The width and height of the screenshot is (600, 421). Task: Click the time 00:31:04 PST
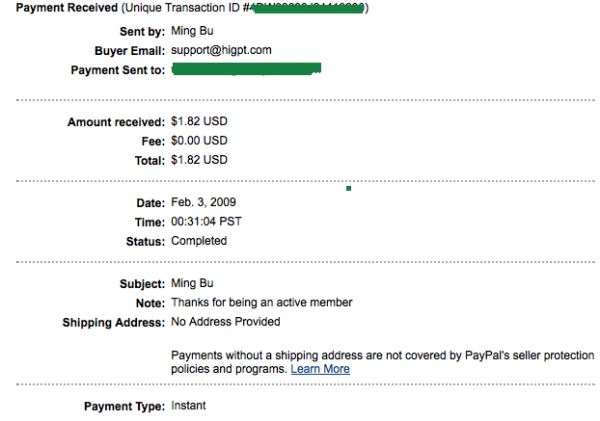point(206,222)
